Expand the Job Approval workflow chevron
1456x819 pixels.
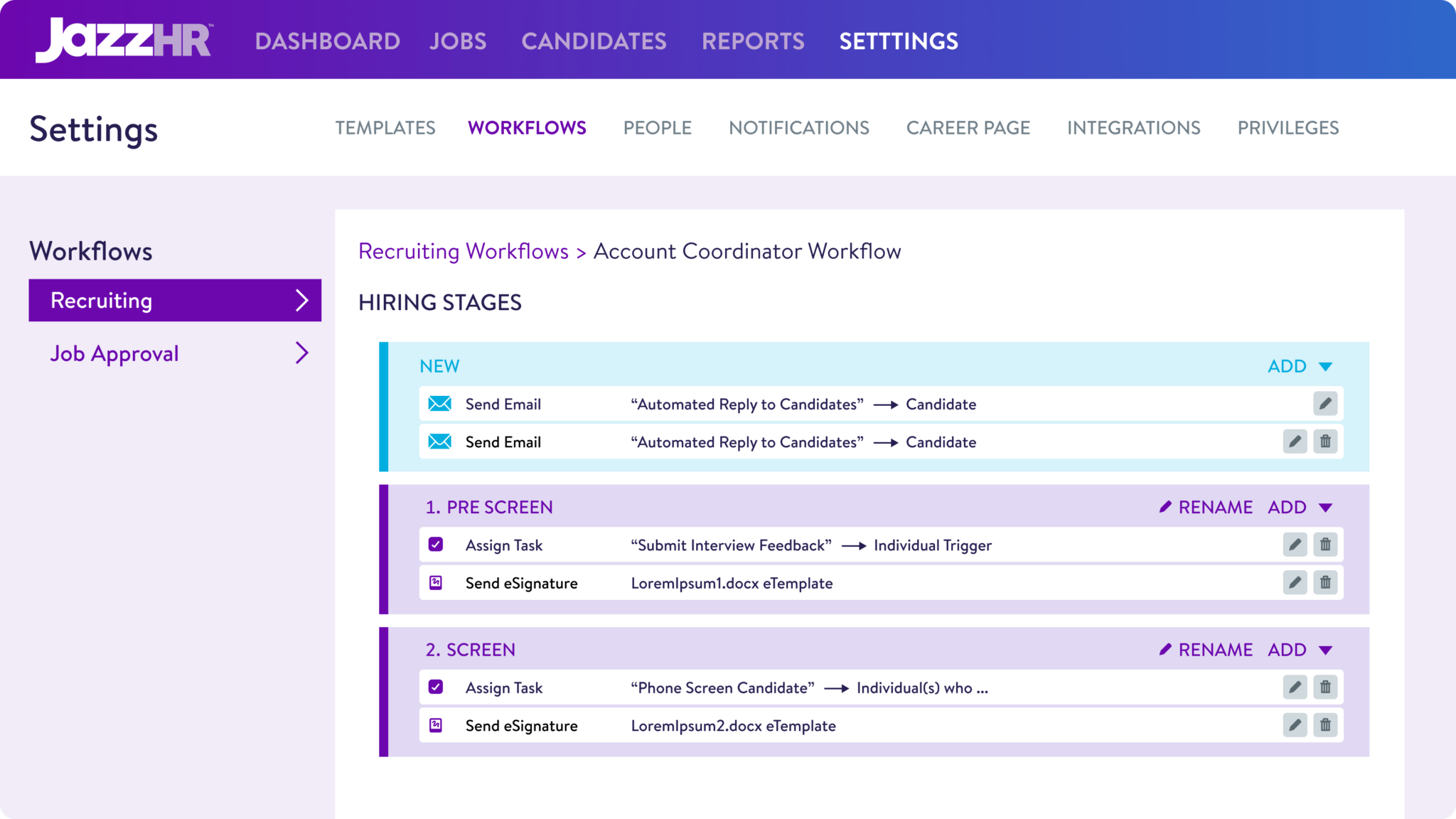[x=302, y=353]
